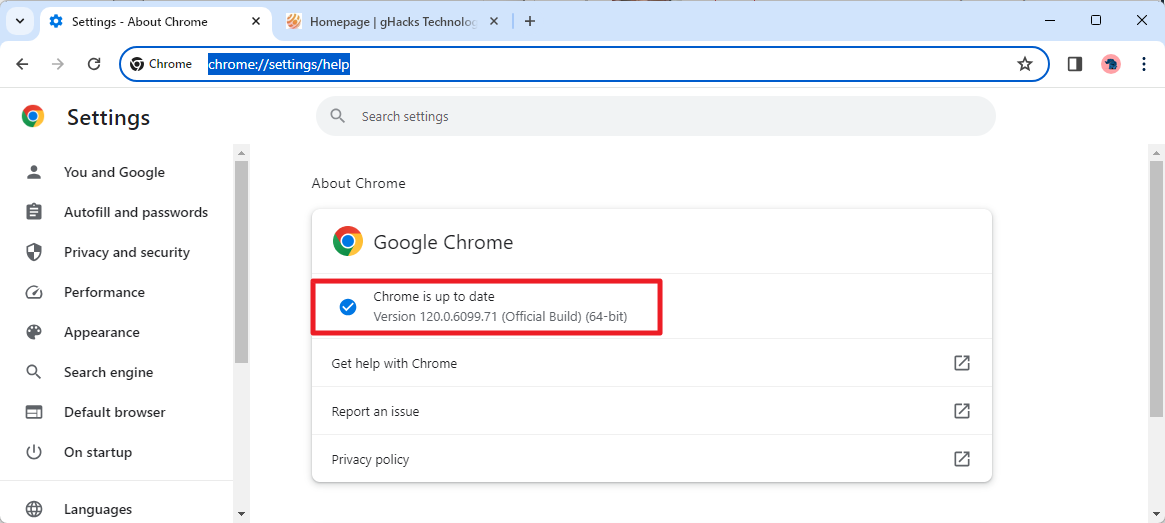Click the address bar URL chrome://settings/help

(x=279, y=65)
